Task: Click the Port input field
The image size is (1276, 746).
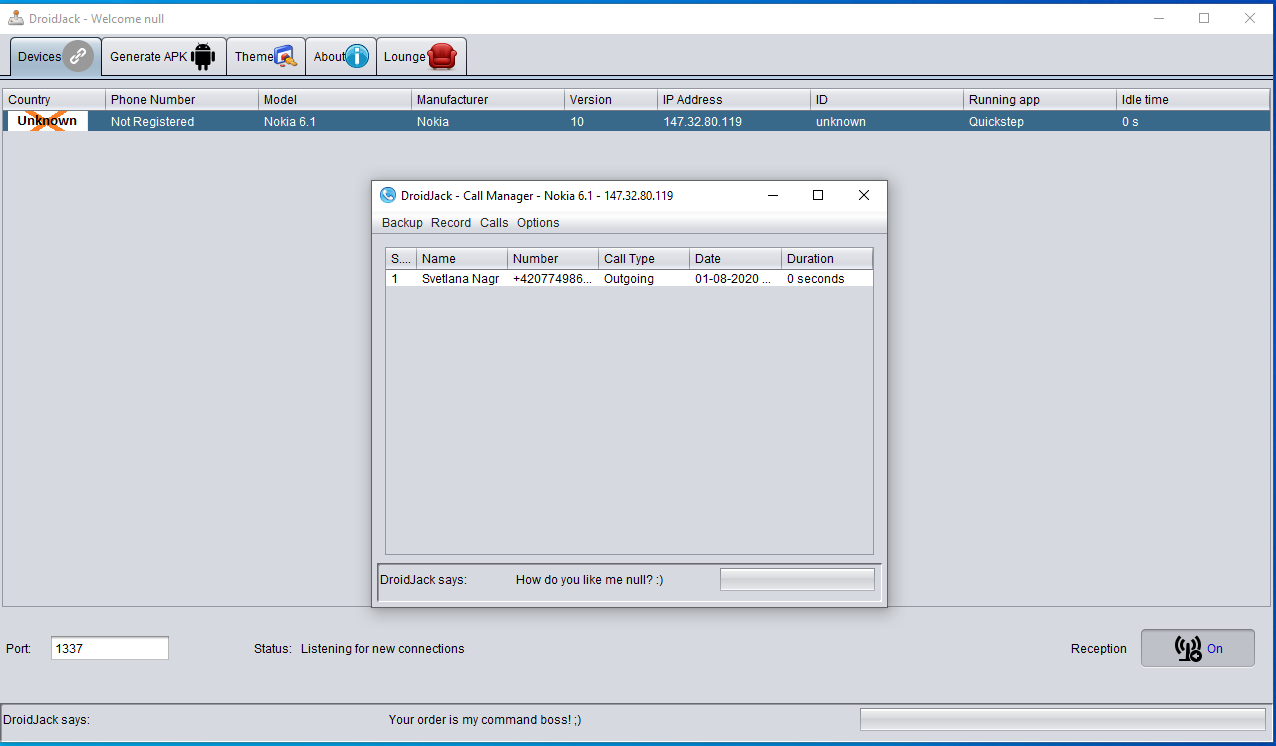Action: click(110, 648)
